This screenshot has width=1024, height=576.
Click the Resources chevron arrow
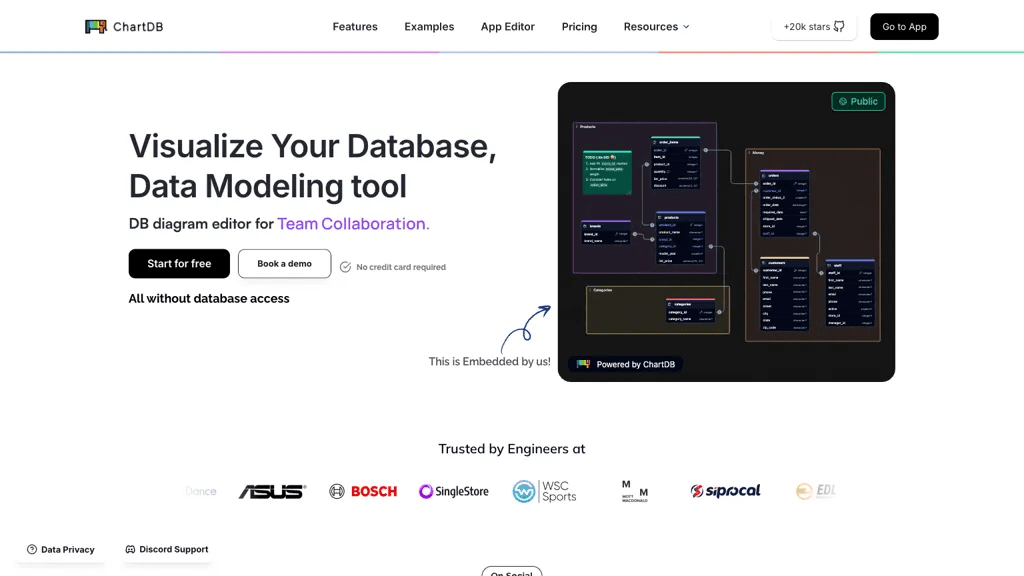686,27
